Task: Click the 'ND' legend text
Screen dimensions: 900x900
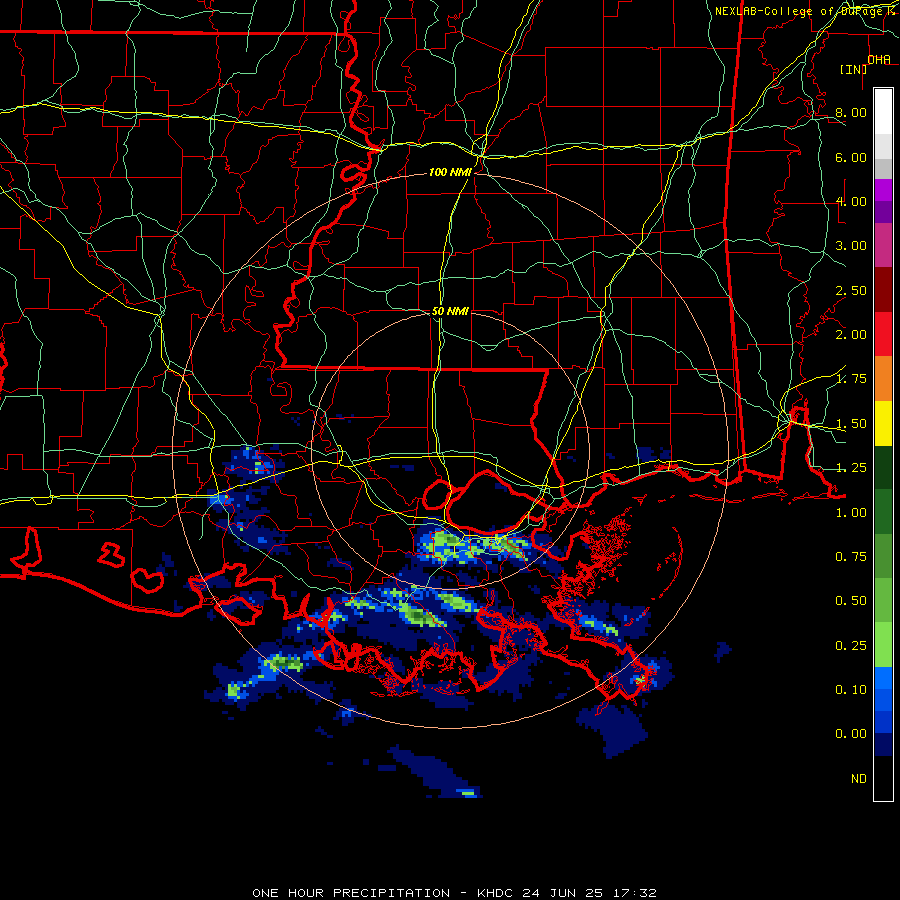Action: [859, 778]
